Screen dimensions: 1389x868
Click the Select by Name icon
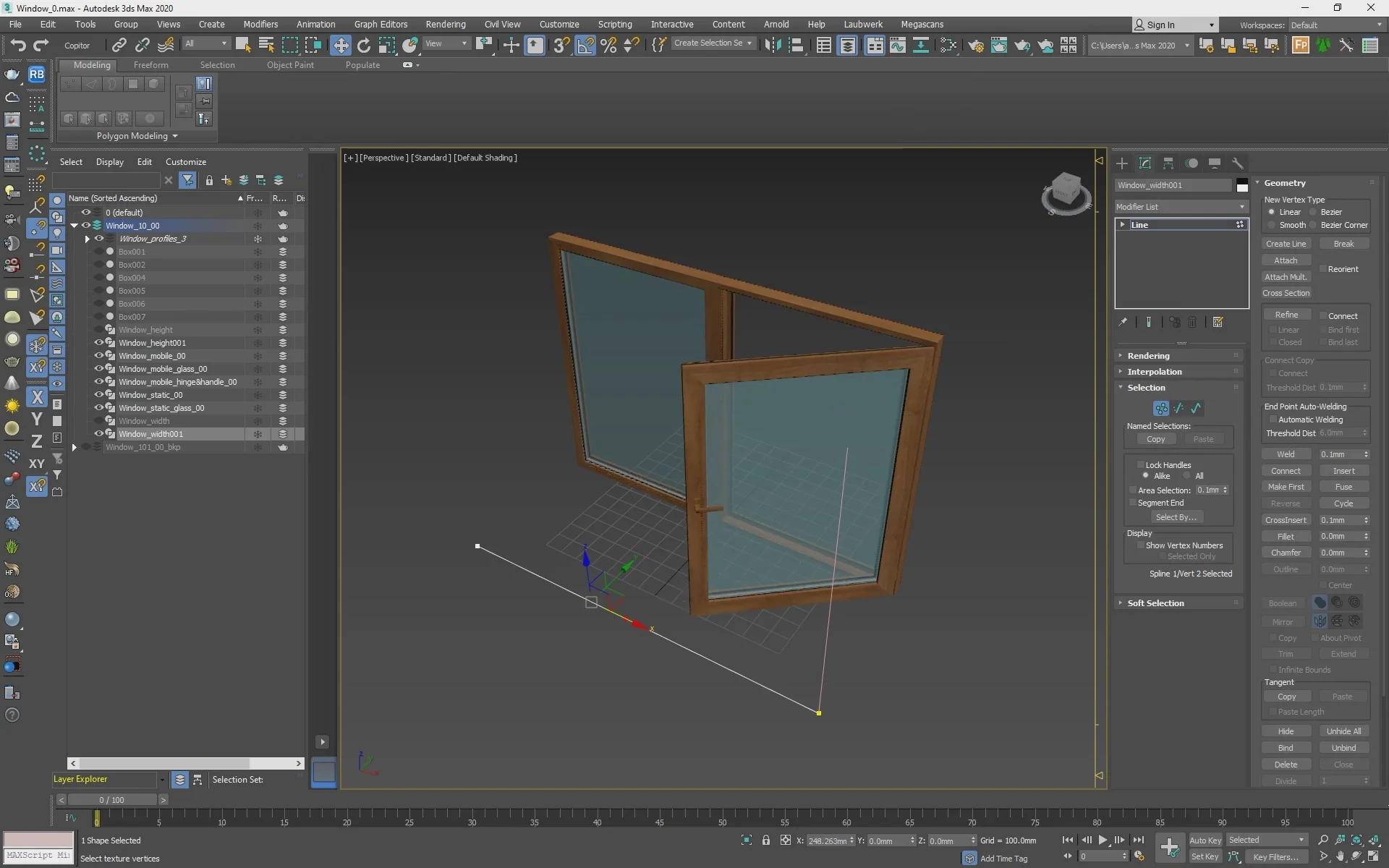(x=266, y=45)
